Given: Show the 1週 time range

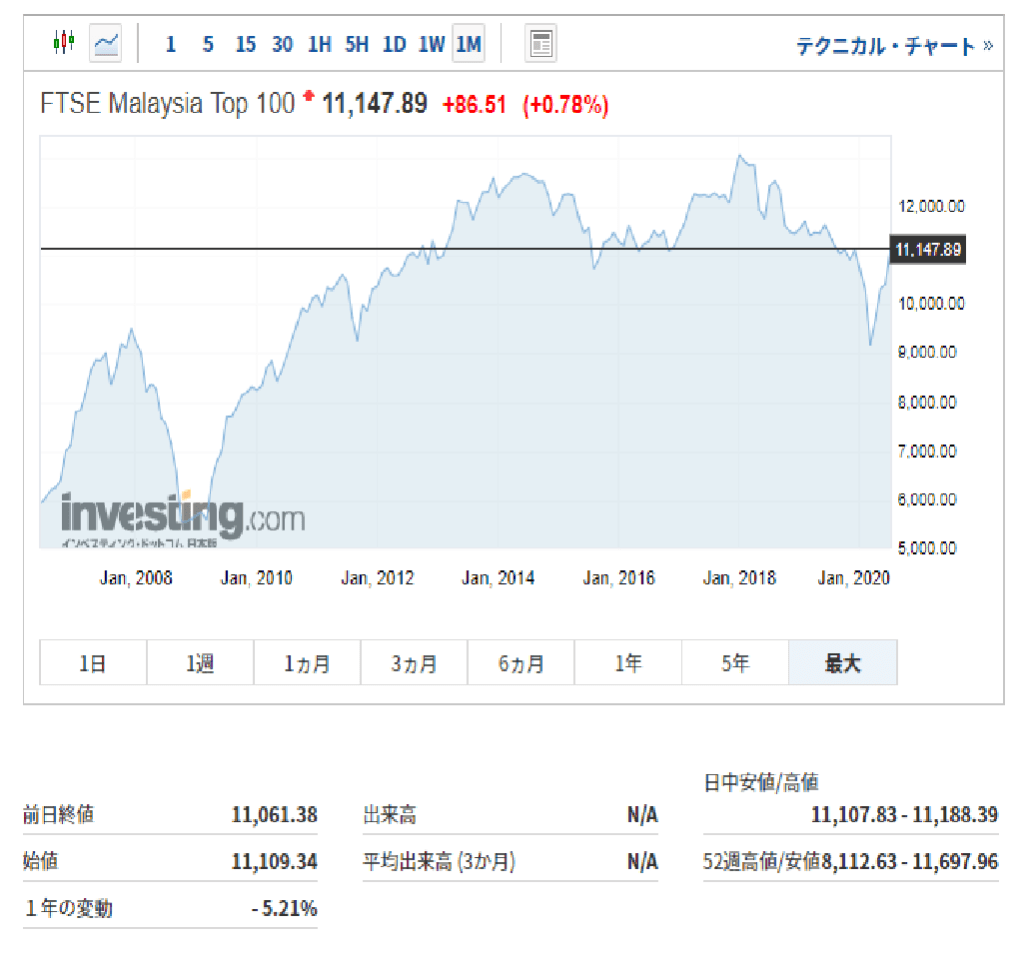Looking at the screenshot, I should [x=200, y=663].
